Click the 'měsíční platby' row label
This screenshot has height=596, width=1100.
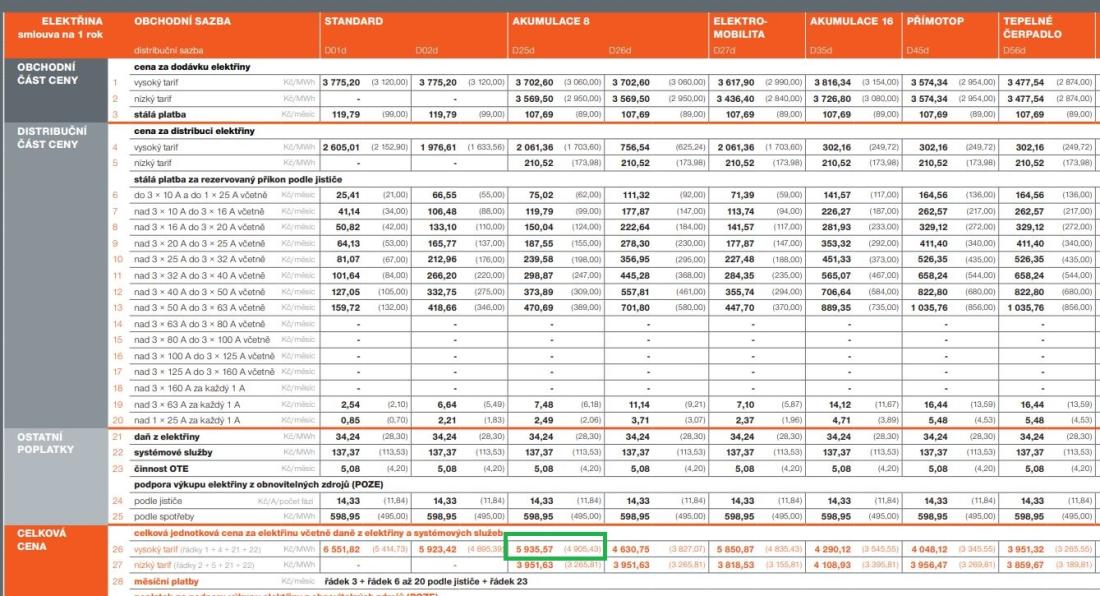(166, 581)
